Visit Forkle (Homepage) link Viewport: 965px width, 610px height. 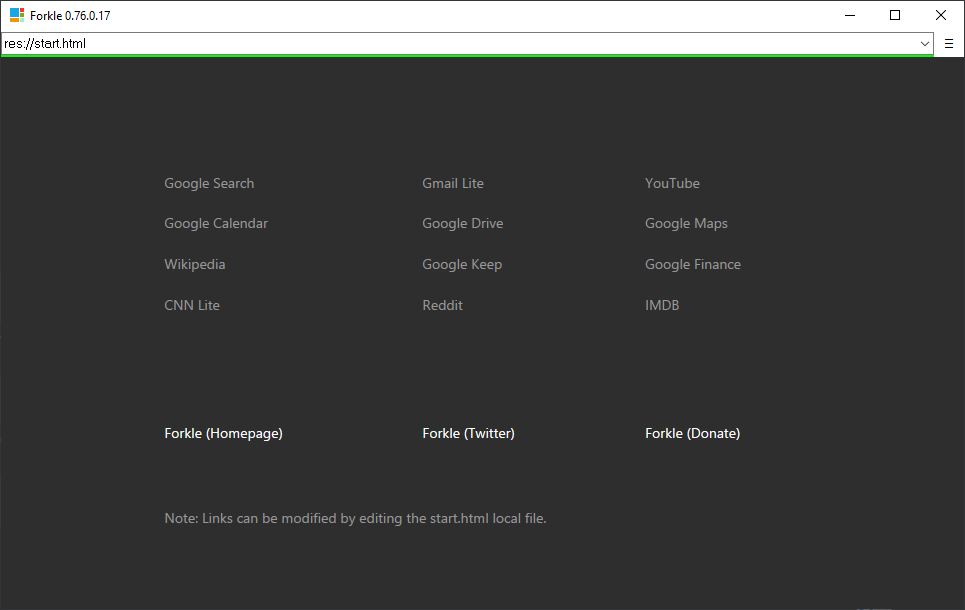(223, 433)
